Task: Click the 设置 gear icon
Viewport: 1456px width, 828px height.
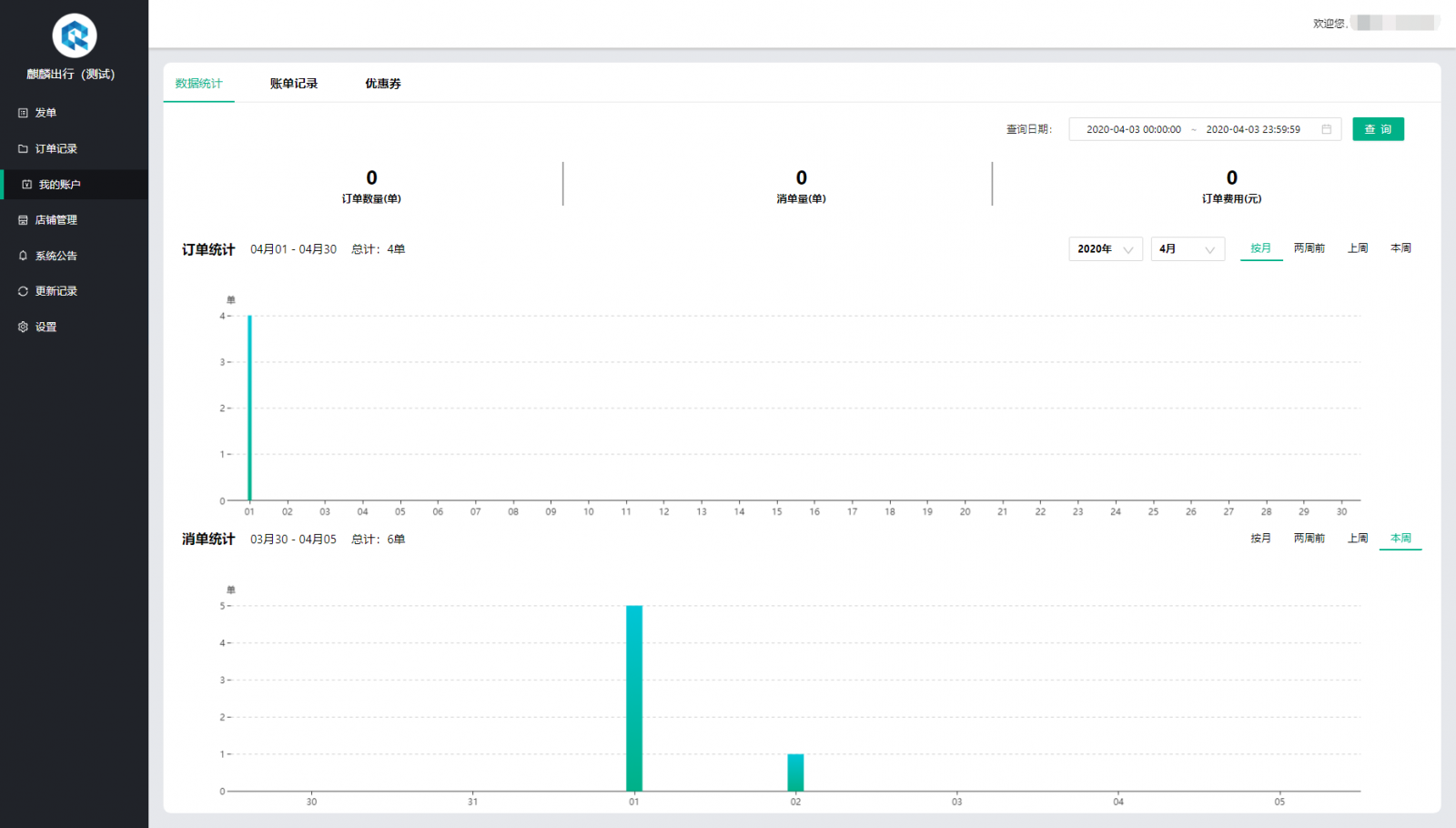Action: tap(23, 327)
